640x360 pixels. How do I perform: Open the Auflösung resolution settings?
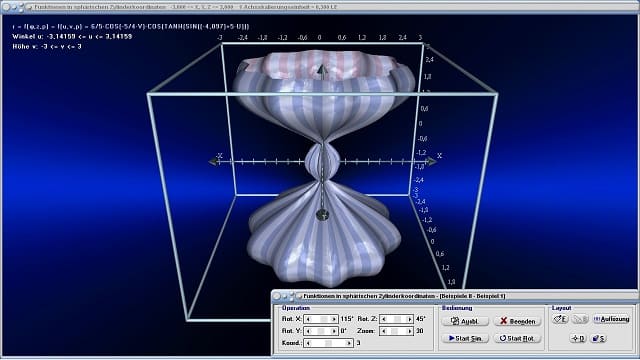pyautogui.click(x=611, y=319)
